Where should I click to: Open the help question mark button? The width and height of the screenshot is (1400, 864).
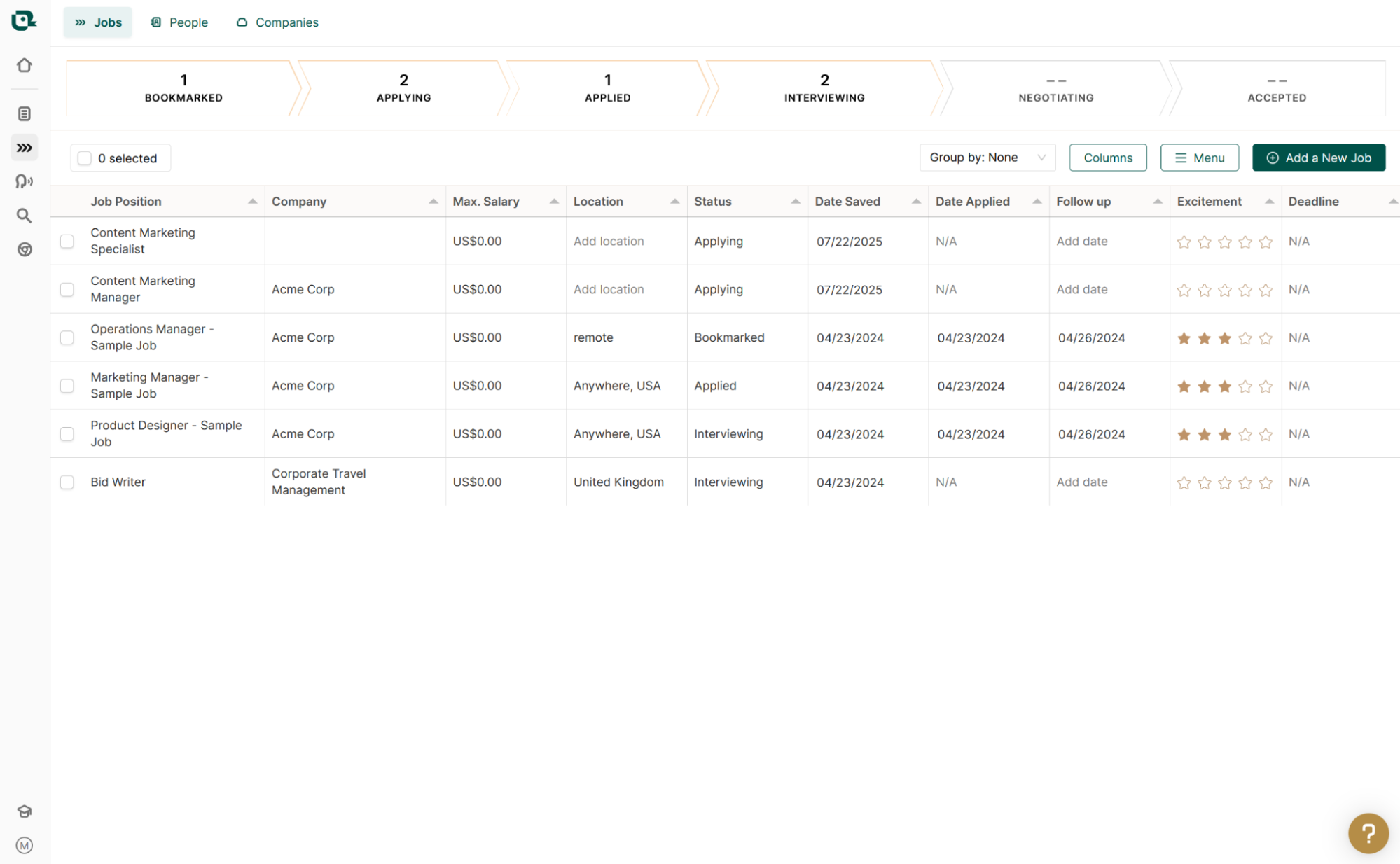(1368, 832)
